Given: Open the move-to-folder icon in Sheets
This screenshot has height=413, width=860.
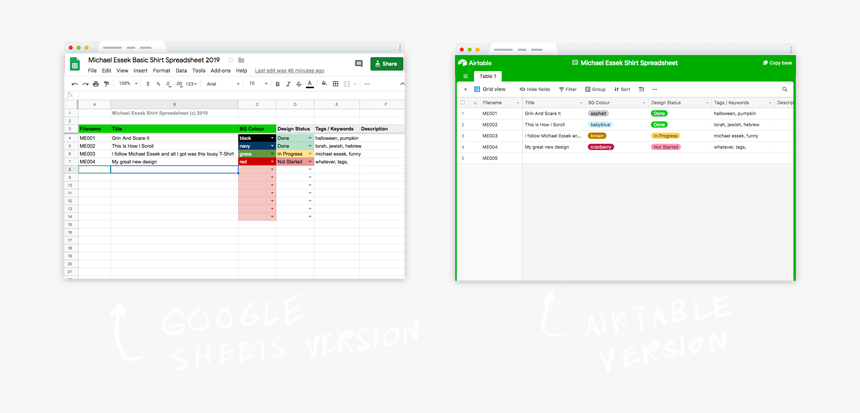Looking at the screenshot, I should click(x=241, y=60).
